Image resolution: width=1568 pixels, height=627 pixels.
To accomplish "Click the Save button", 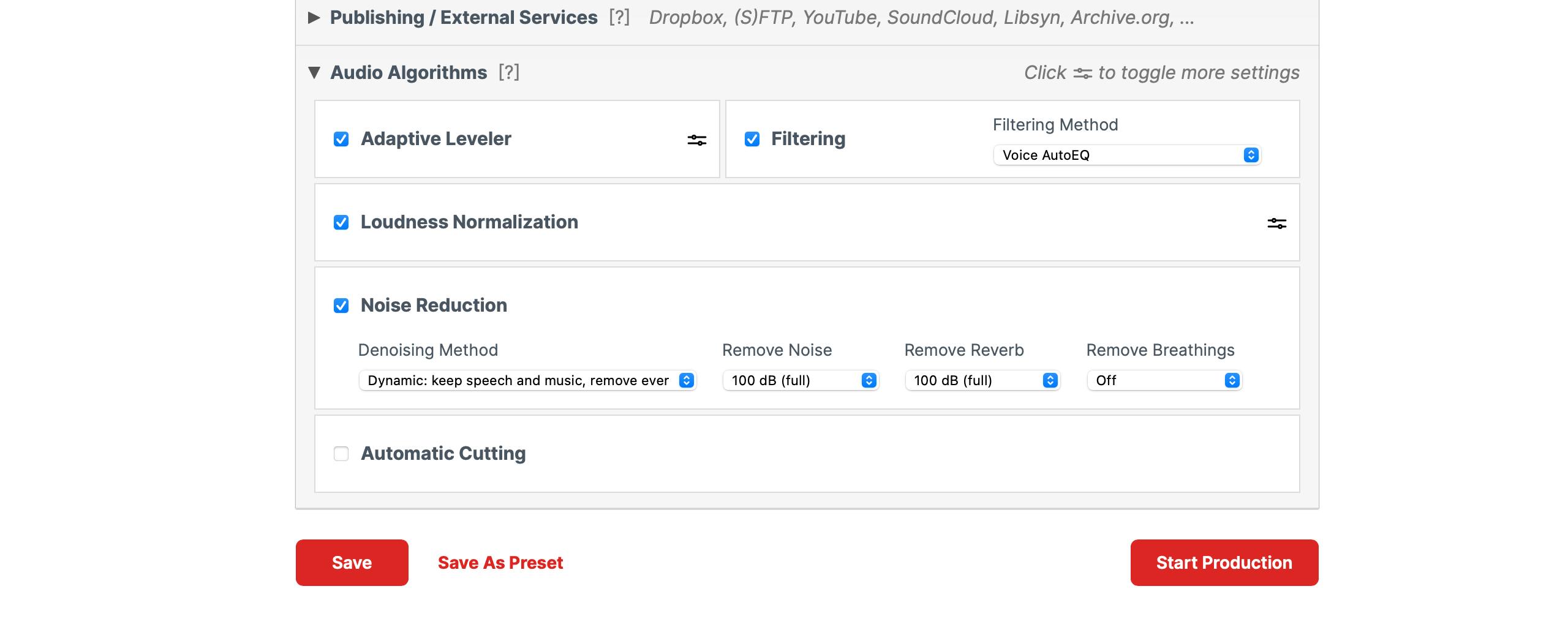I will pos(352,562).
